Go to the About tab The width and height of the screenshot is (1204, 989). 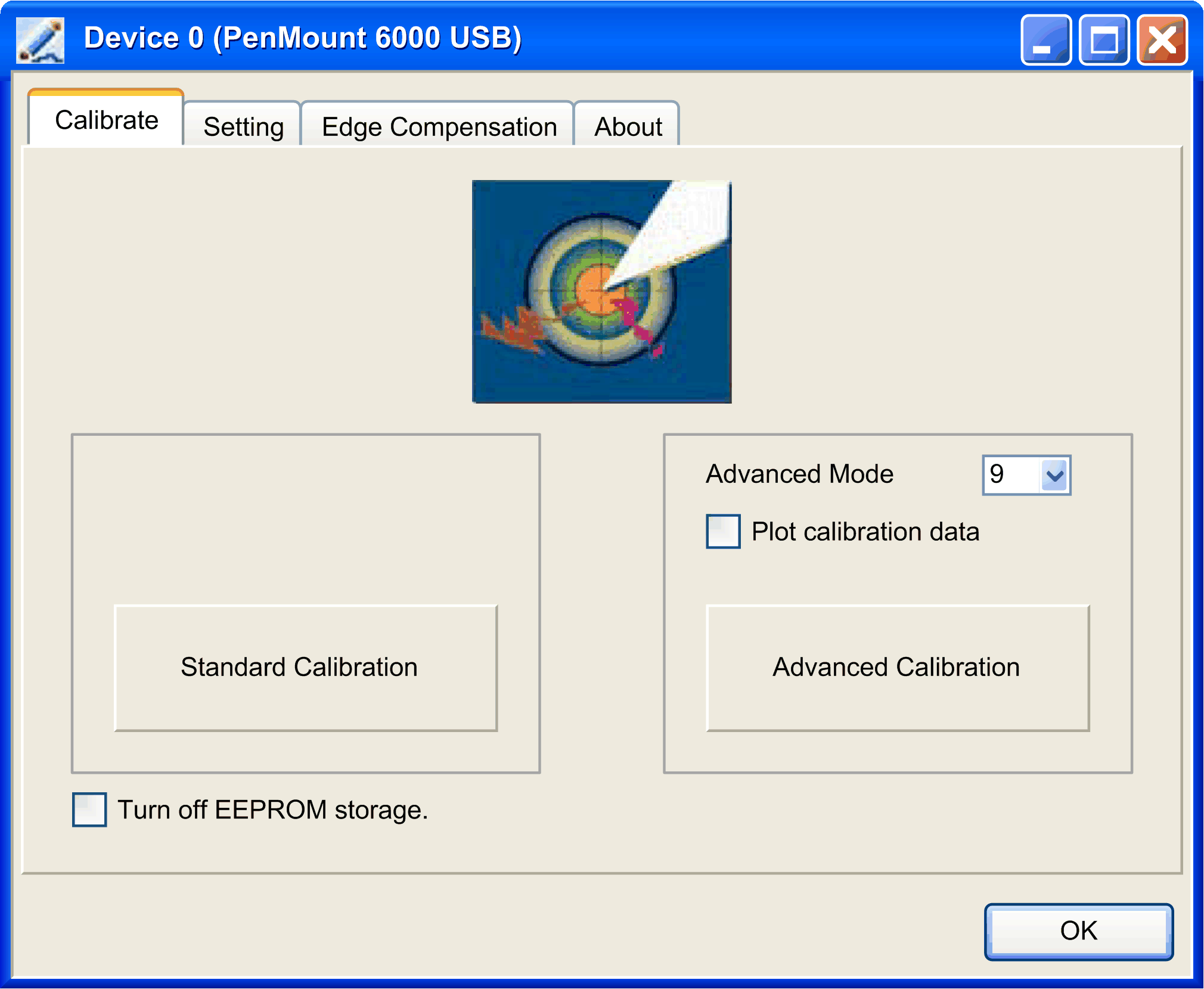click(x=628, y=126)
